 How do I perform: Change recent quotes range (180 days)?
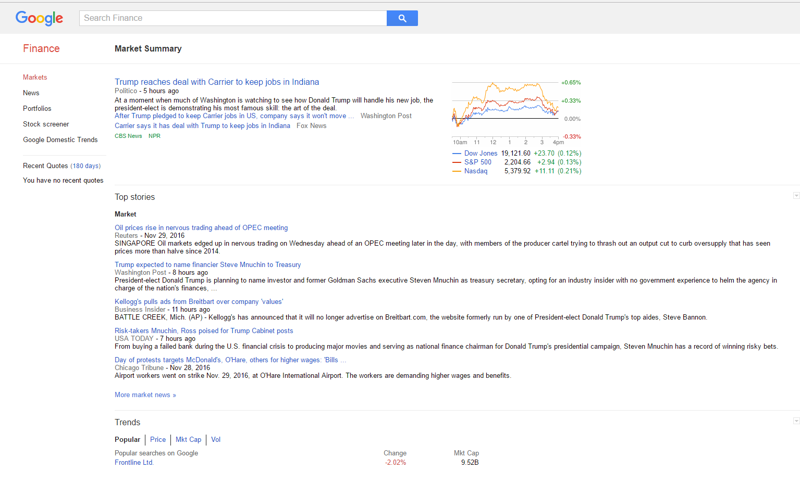pos(85,166)
